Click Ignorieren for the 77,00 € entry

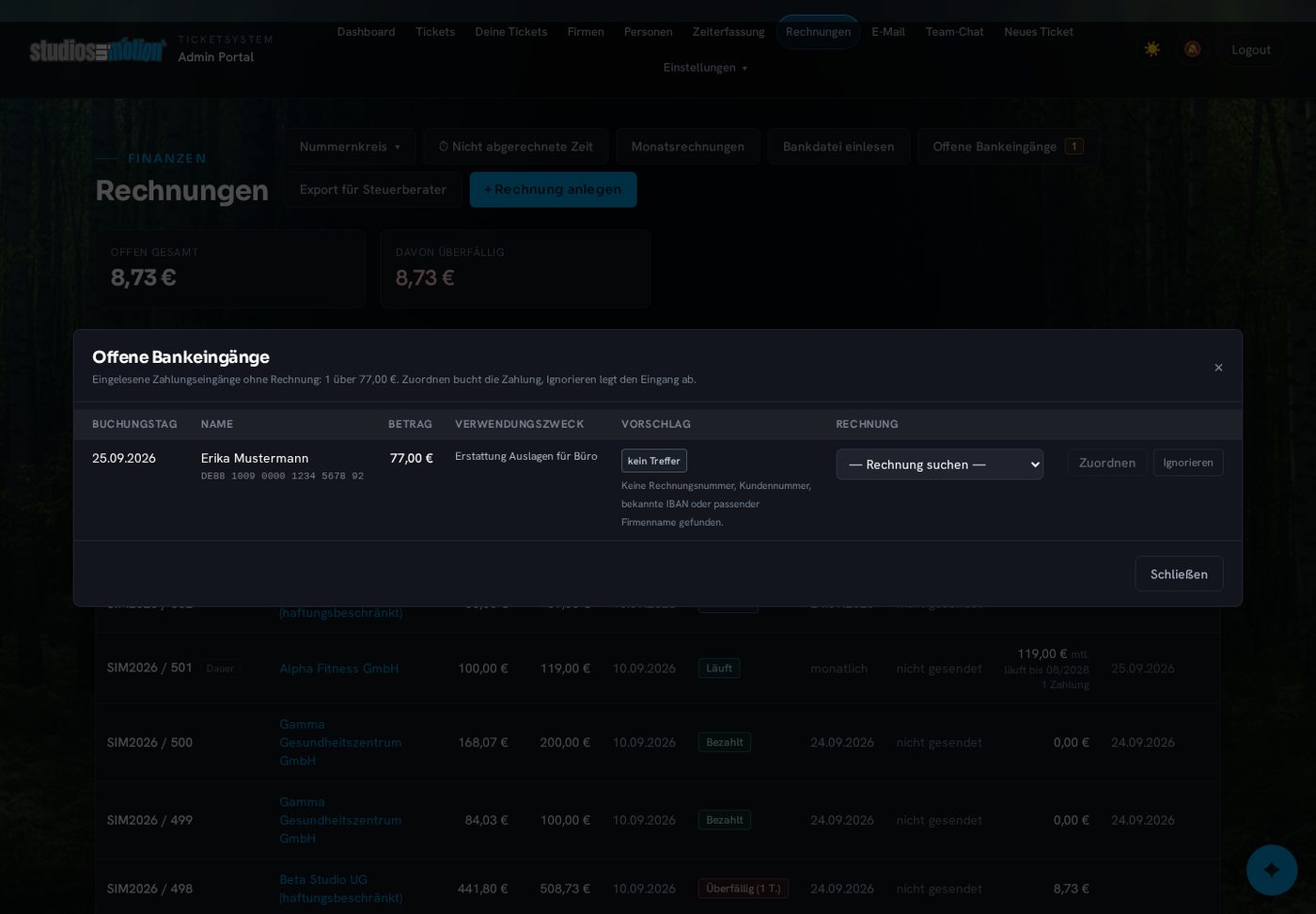pos(1188,463)
